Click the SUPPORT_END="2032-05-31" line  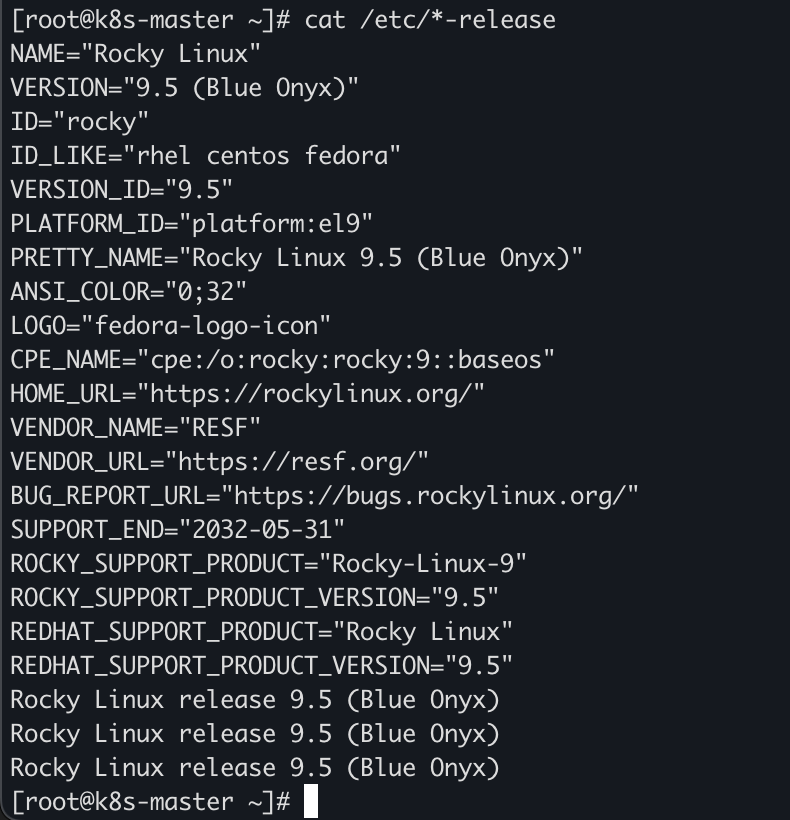click(x=178, y=530)
